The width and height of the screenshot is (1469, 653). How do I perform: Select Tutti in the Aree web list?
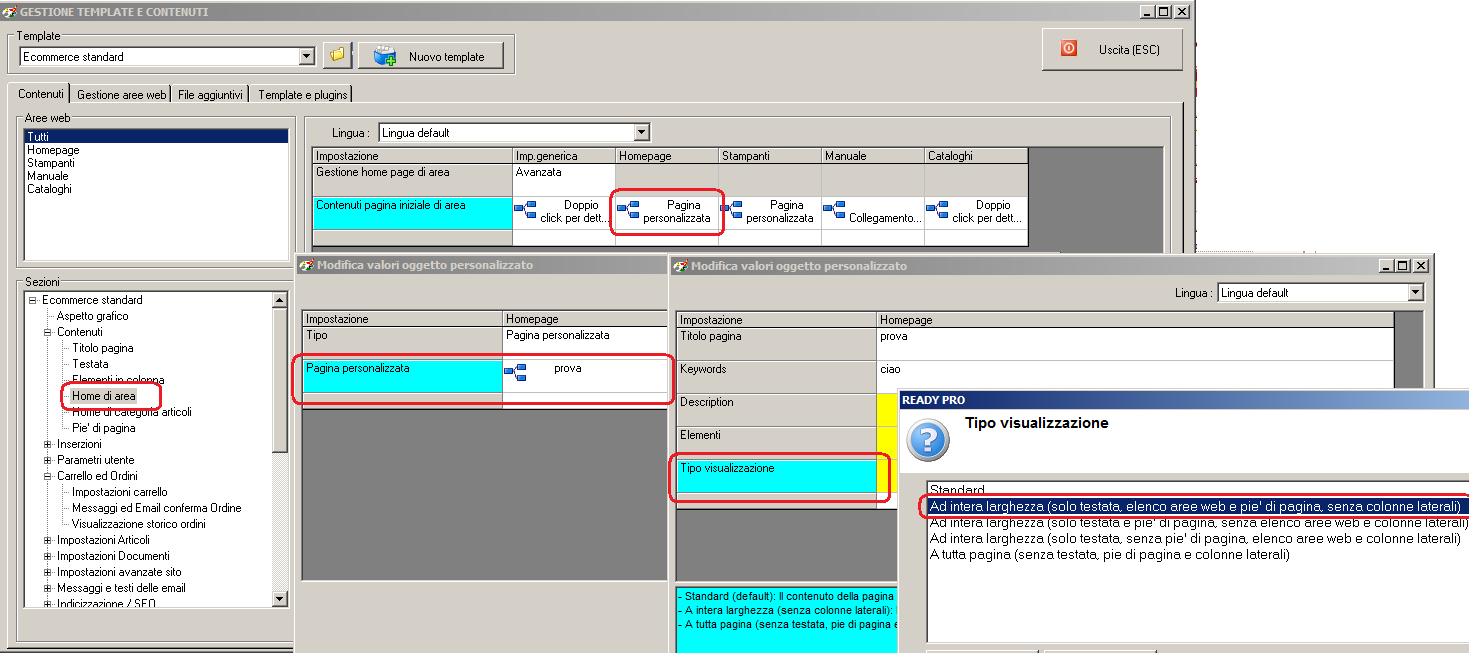[x=156, y=137]
